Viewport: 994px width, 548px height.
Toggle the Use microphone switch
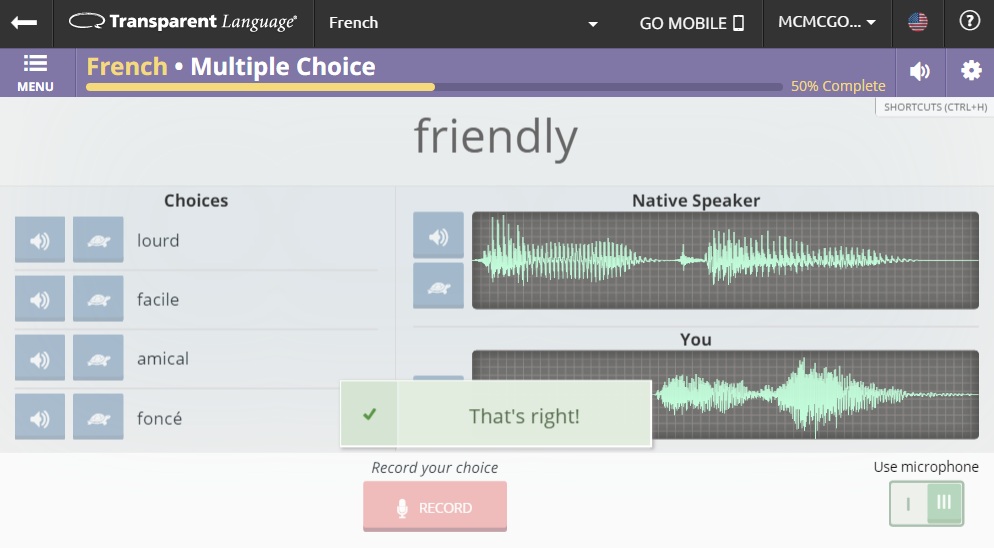coord(927,503)
